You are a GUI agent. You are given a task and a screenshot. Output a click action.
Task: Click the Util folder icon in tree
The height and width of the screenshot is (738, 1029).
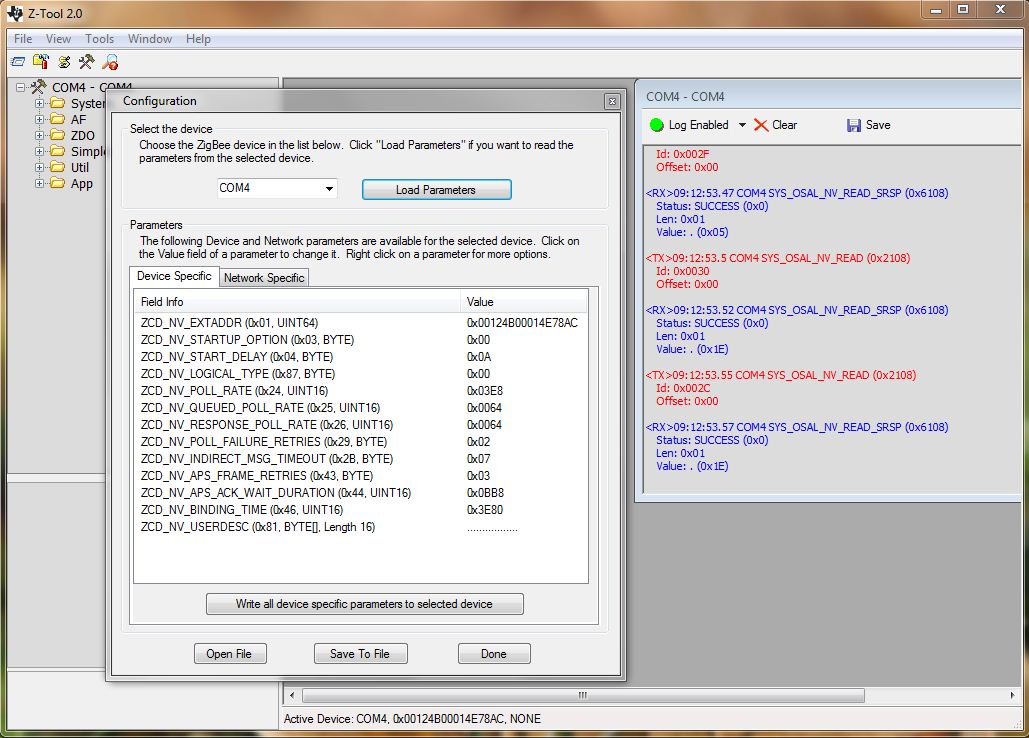coord(58,167)
